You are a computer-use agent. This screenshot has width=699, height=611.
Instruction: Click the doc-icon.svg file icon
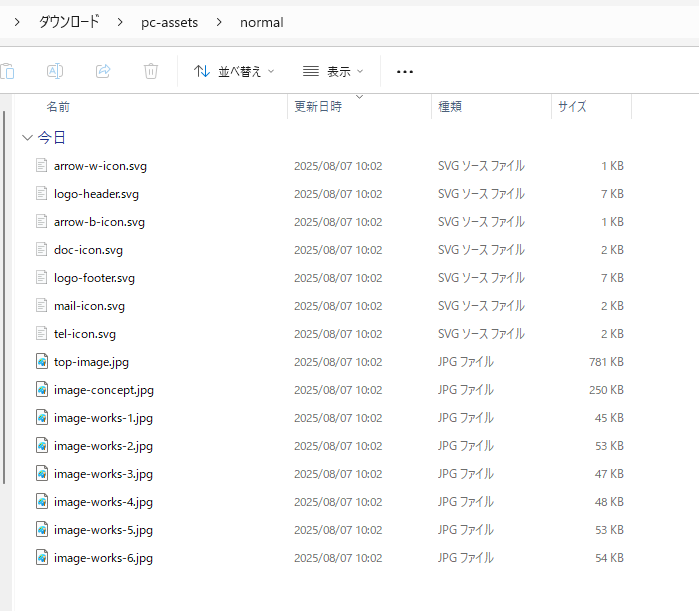point(41,250)
